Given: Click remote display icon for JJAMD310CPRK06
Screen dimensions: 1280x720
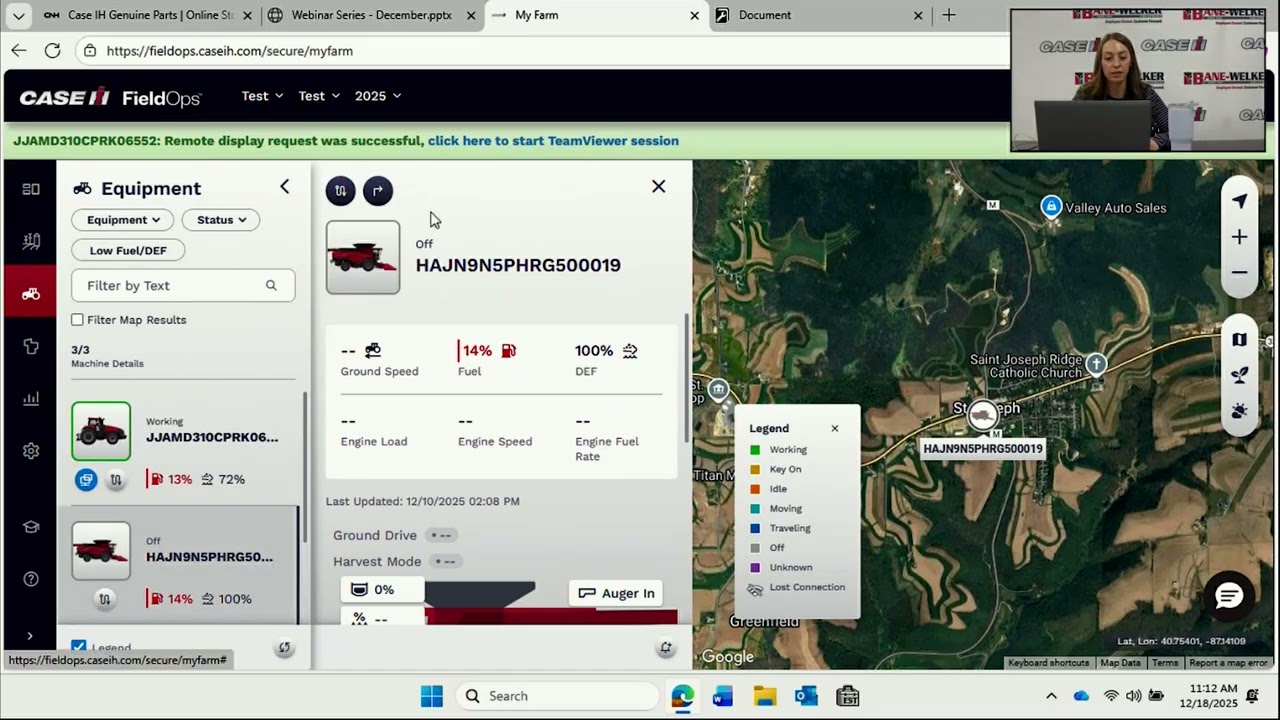Looking at the screenshot, I should point(86,480).
